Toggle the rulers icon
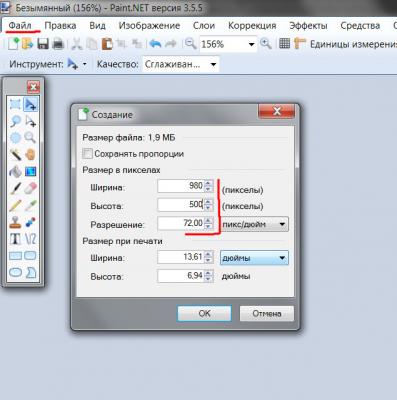The width and height of the screenshot is (397, 400). coord(300,44)
